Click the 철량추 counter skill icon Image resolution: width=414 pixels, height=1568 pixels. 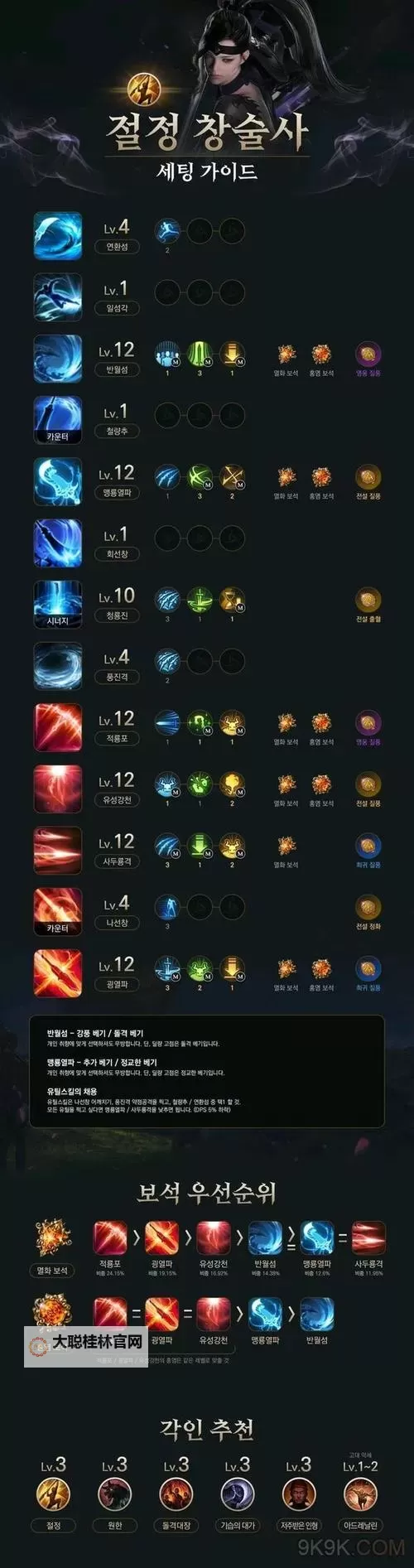(x=58, y=420)
